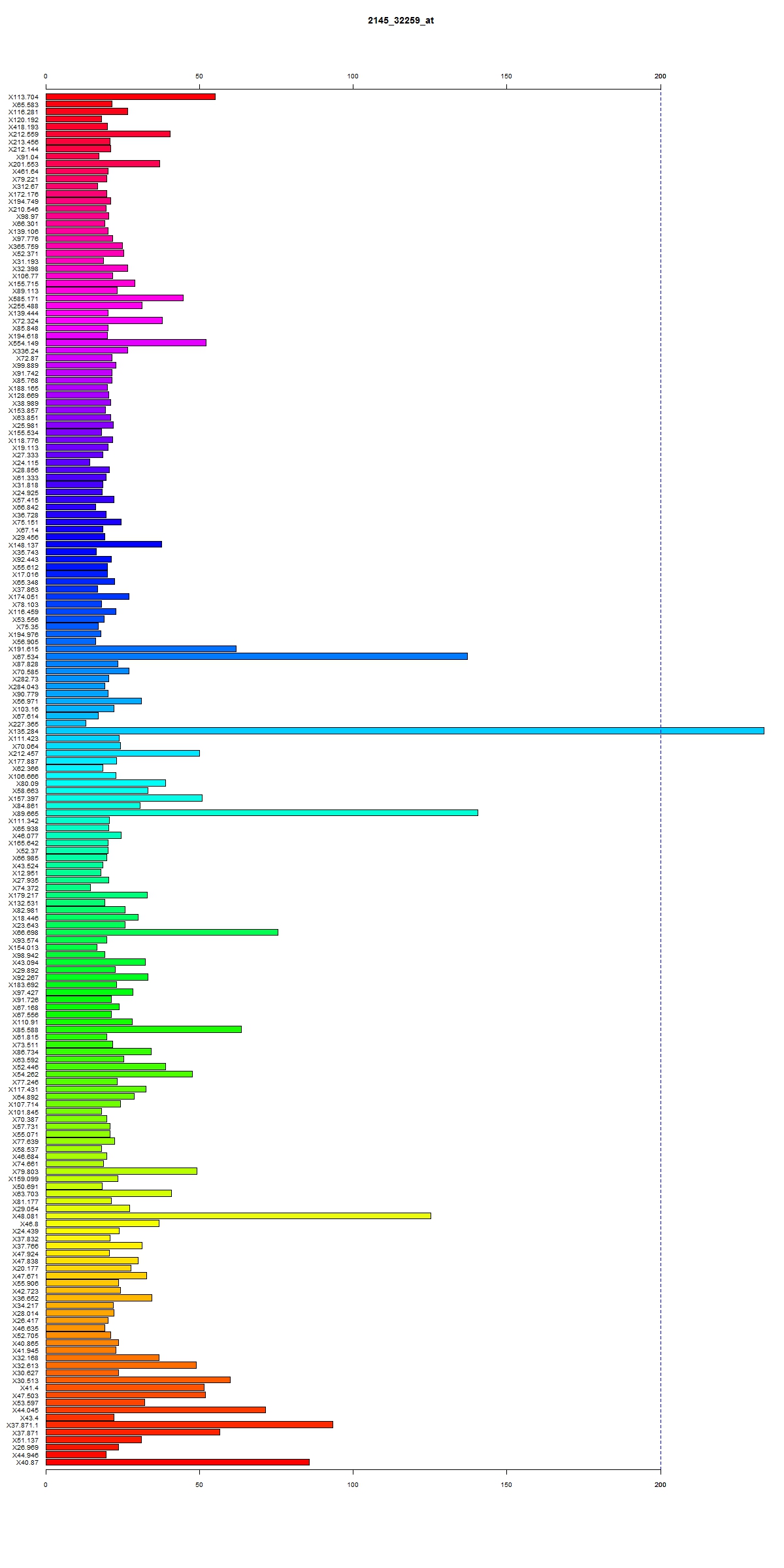Click the teal bar beside X89.665
Viewport: 784px width, 1568px height.
click(262, 813)
